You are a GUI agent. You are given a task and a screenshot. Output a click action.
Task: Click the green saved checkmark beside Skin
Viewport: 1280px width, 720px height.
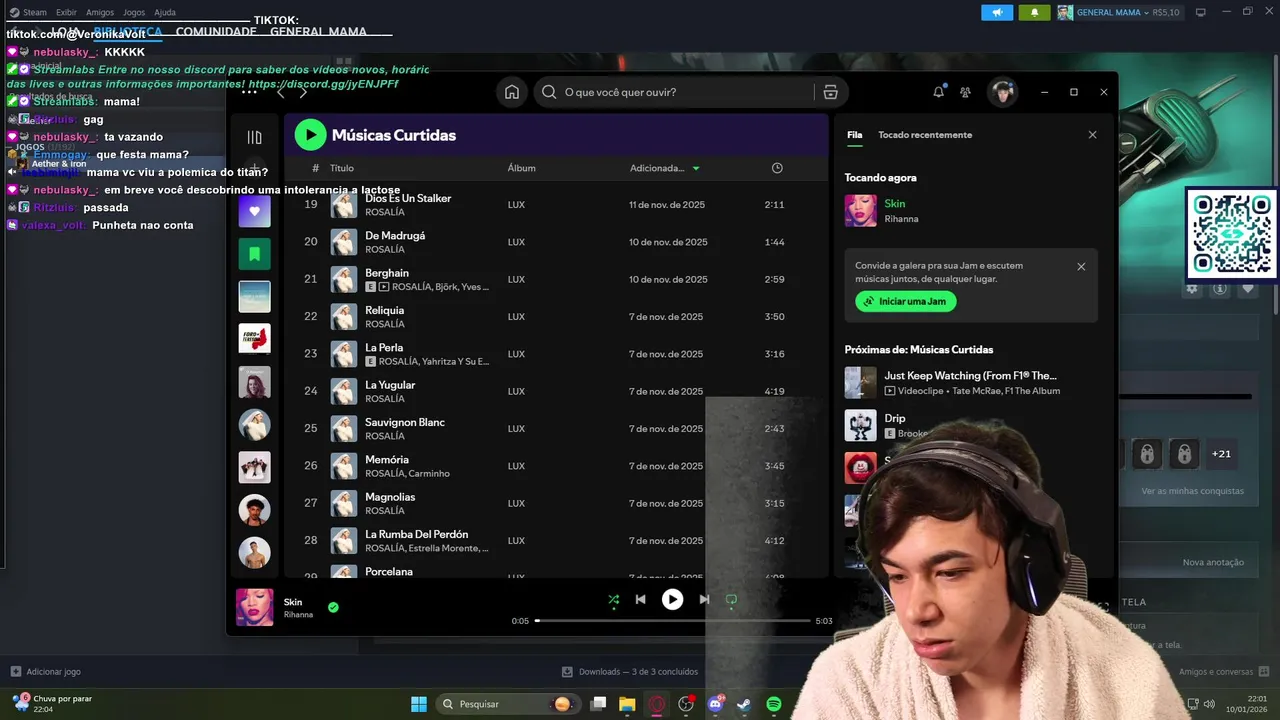tap(333, 607)
